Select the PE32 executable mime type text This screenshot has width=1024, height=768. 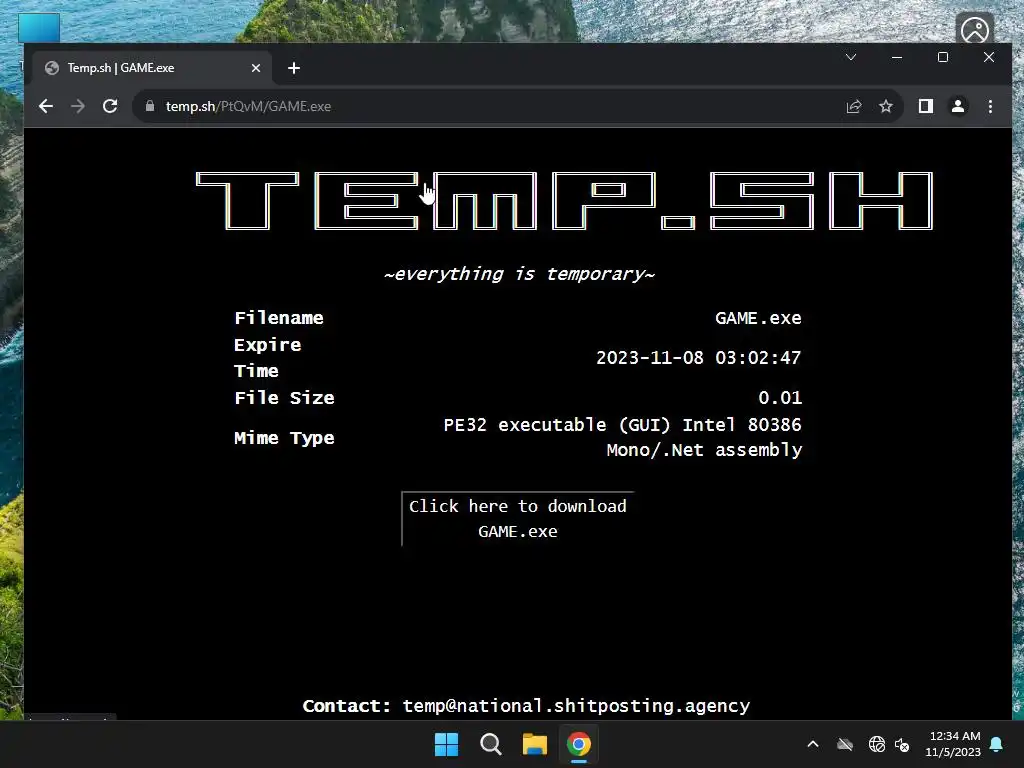(622, 438)
